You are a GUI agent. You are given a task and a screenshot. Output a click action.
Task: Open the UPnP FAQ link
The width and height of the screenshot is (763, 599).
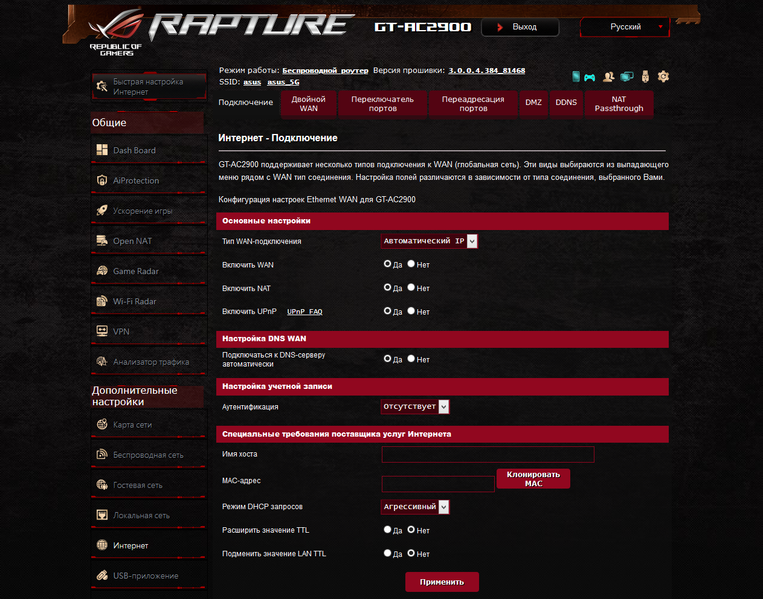[x=305, y=312]
